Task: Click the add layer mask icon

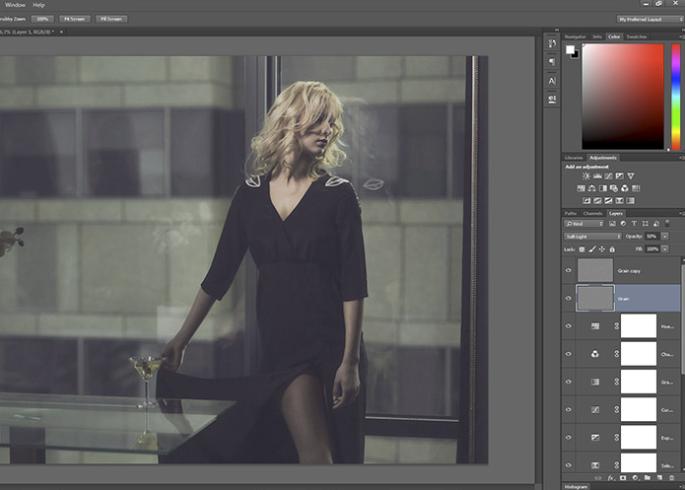Action: point(621,477)
